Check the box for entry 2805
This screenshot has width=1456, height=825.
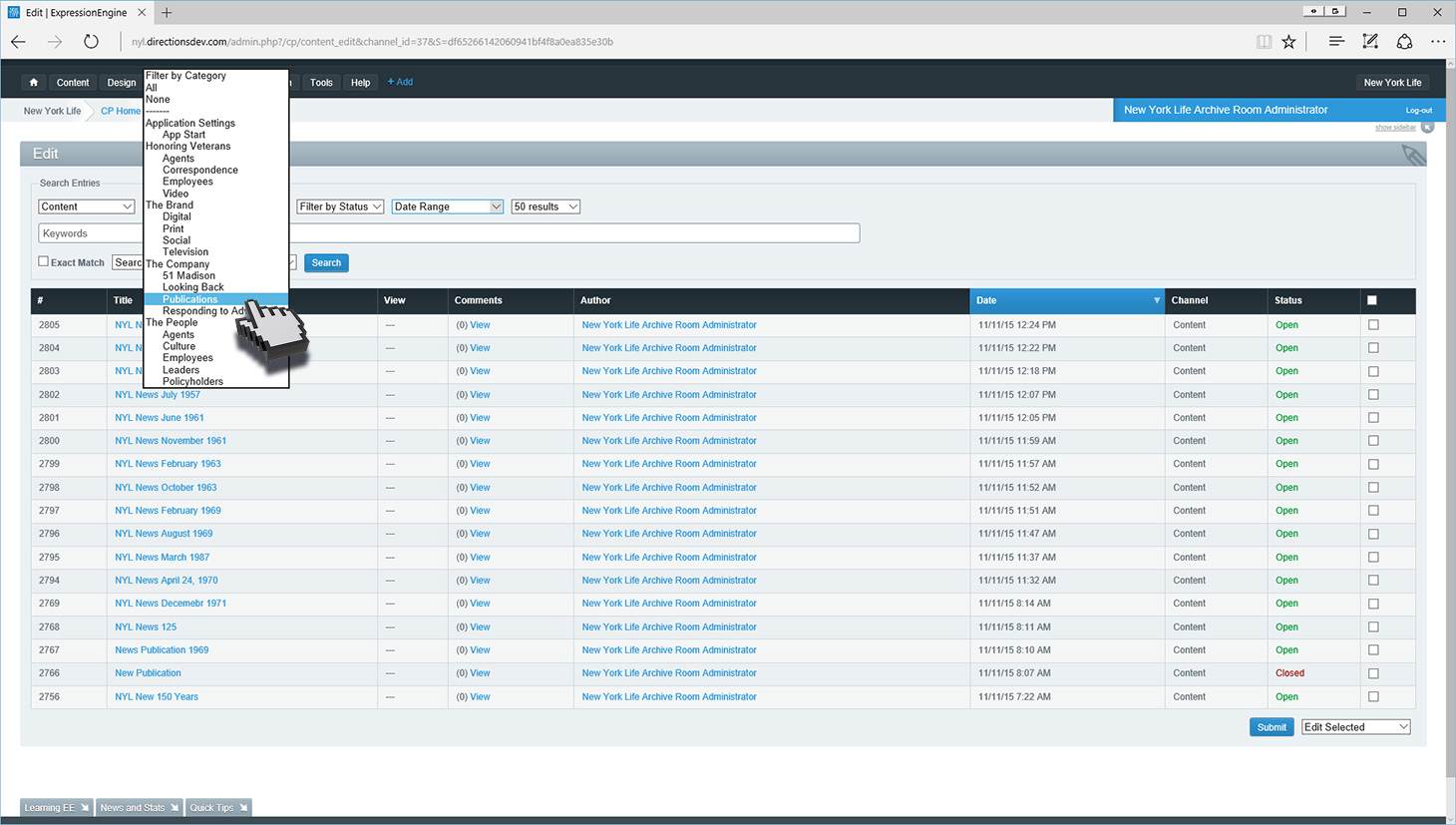(x=1373, y=325)
